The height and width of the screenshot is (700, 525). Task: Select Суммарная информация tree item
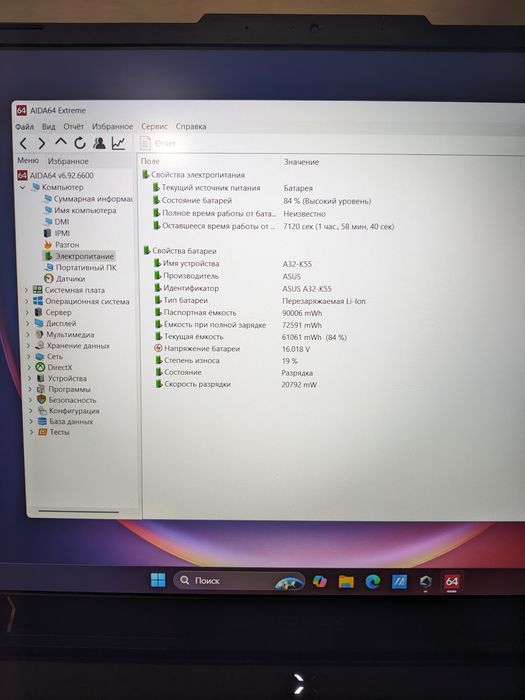point(88,199)
